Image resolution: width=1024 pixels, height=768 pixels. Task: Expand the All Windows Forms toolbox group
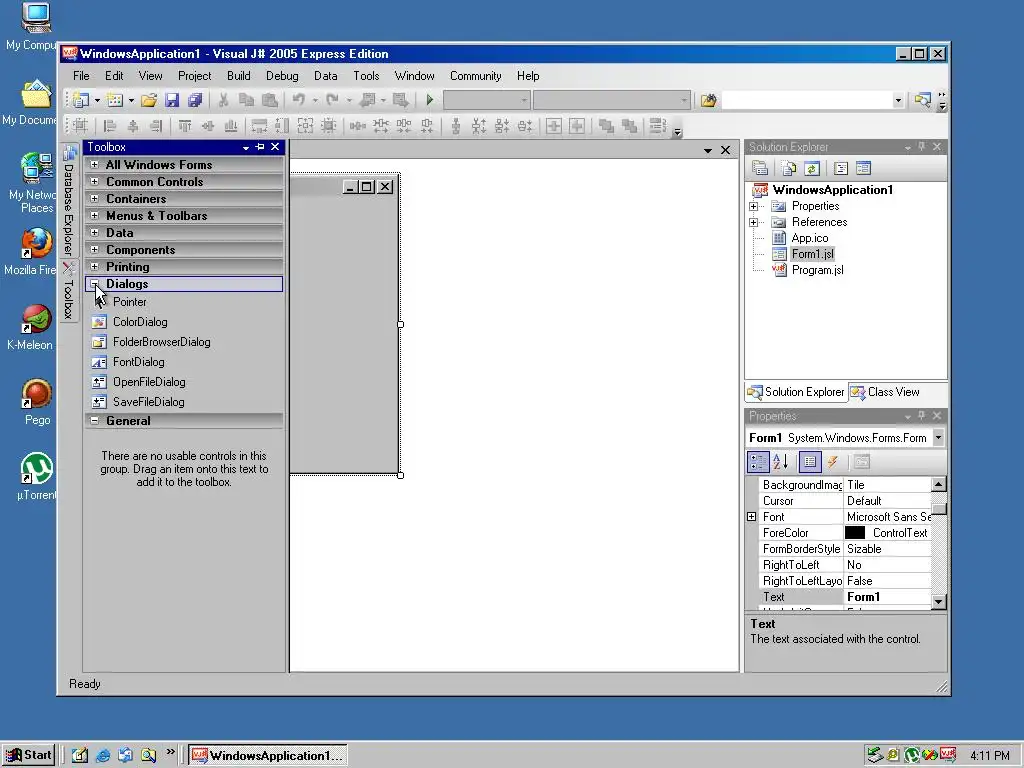(x=95, y=165)
